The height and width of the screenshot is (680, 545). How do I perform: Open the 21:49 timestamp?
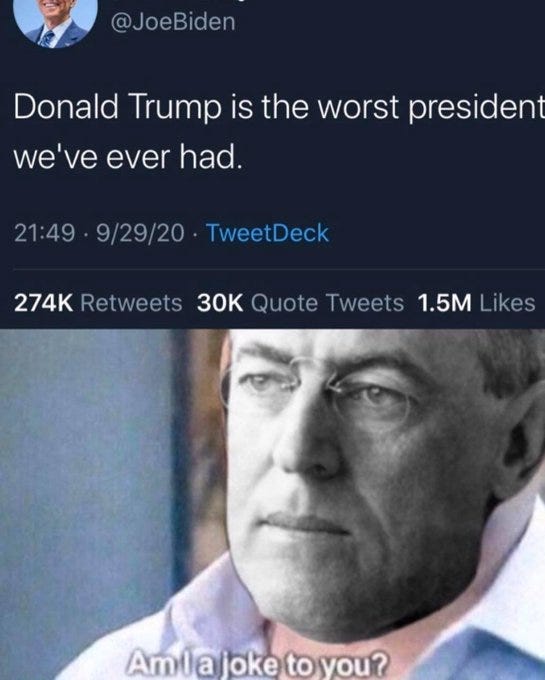(x=44, y=233)
